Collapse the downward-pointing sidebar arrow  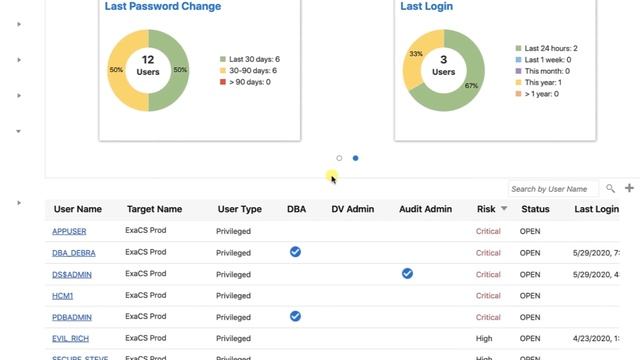[18, 131]
